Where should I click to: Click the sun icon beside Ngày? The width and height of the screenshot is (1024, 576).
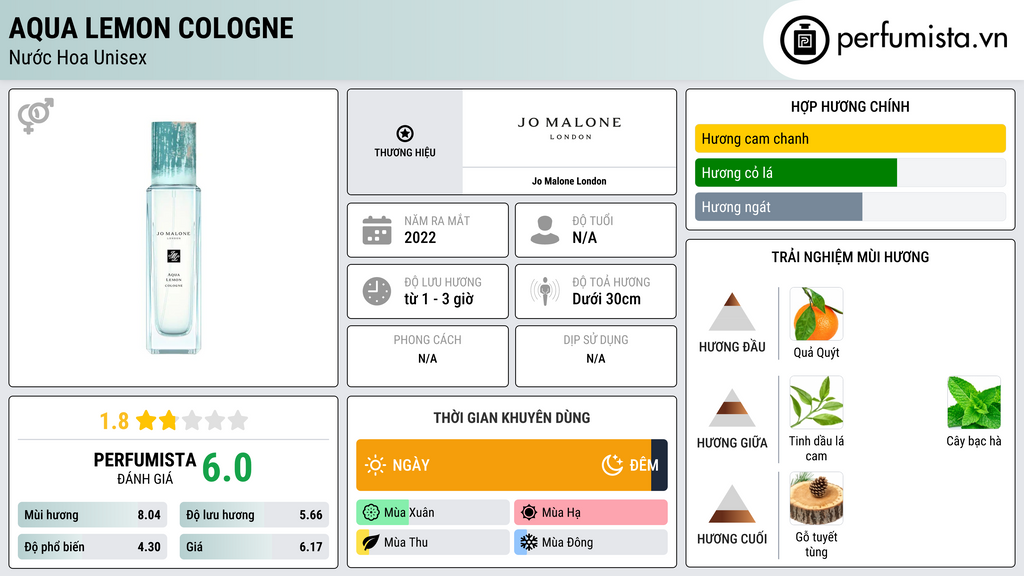tap(375, 465)
